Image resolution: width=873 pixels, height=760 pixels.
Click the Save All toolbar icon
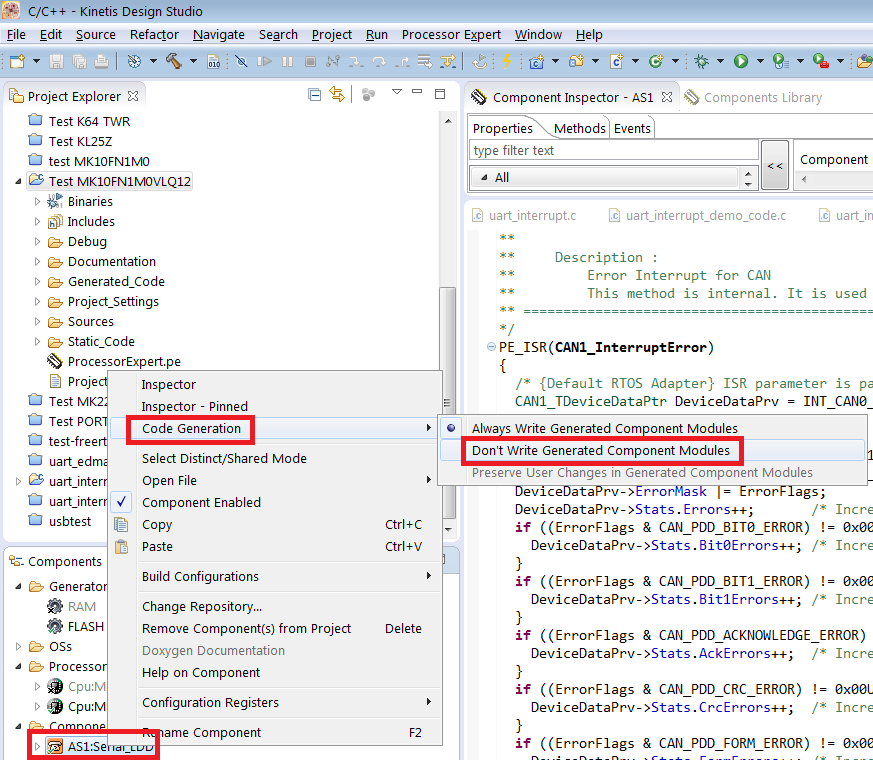(x=79, y=61)
